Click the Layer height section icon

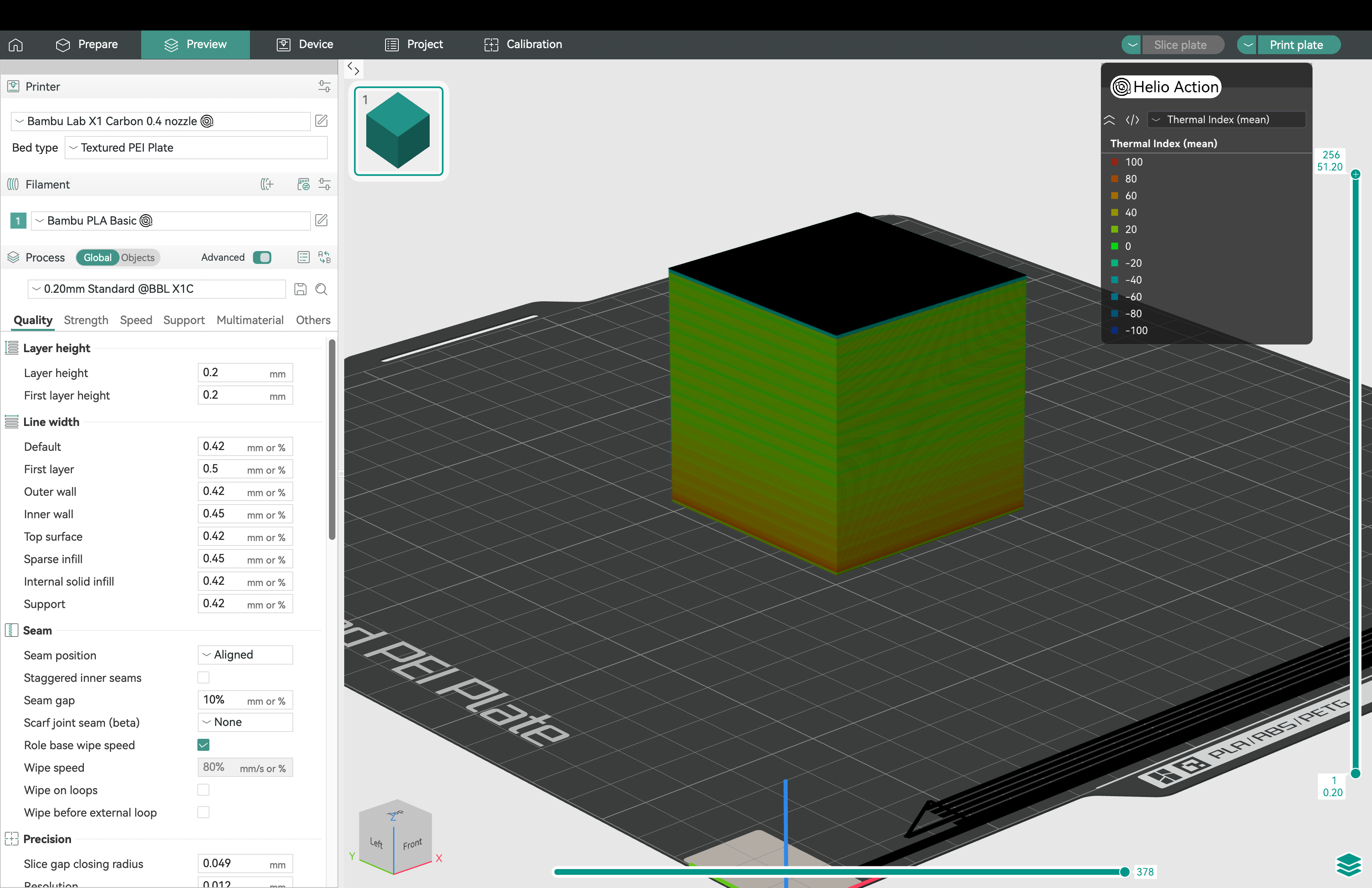tap(12, 347)
